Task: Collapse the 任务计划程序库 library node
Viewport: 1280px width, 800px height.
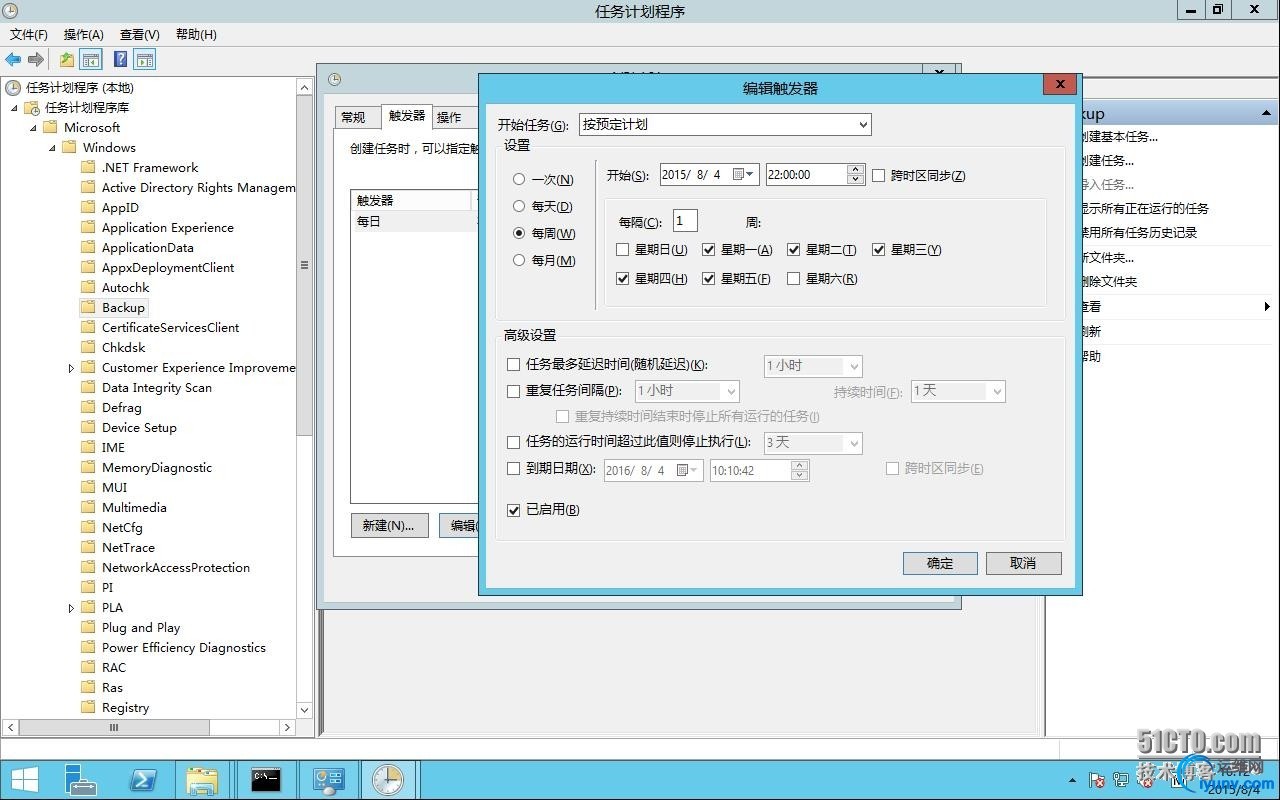Action: pos(14,108)
